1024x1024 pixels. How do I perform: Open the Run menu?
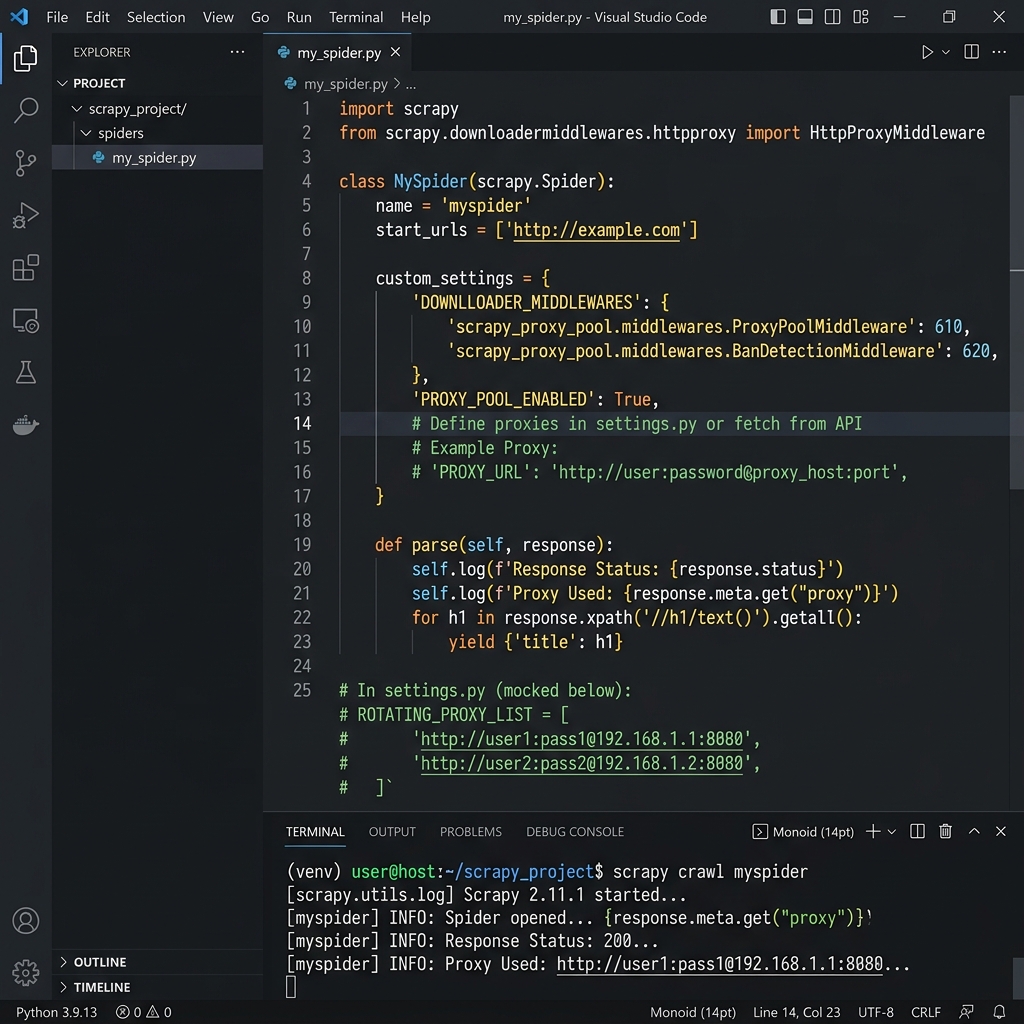pos(299,17)
